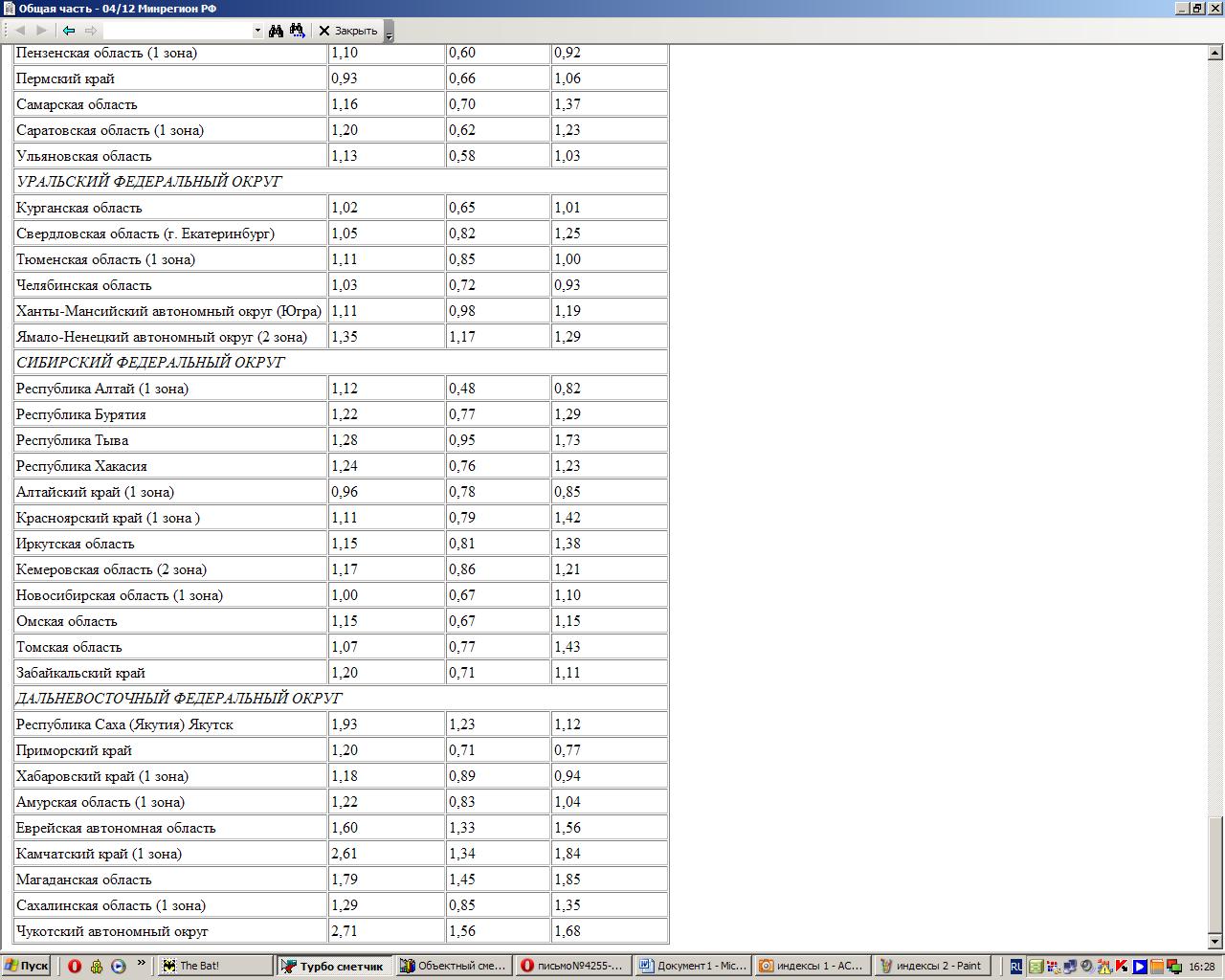Switch to индексы 1 - AC... taskbar window
This screenshot has height=980, width=1225.
click(x=812, y=966)
